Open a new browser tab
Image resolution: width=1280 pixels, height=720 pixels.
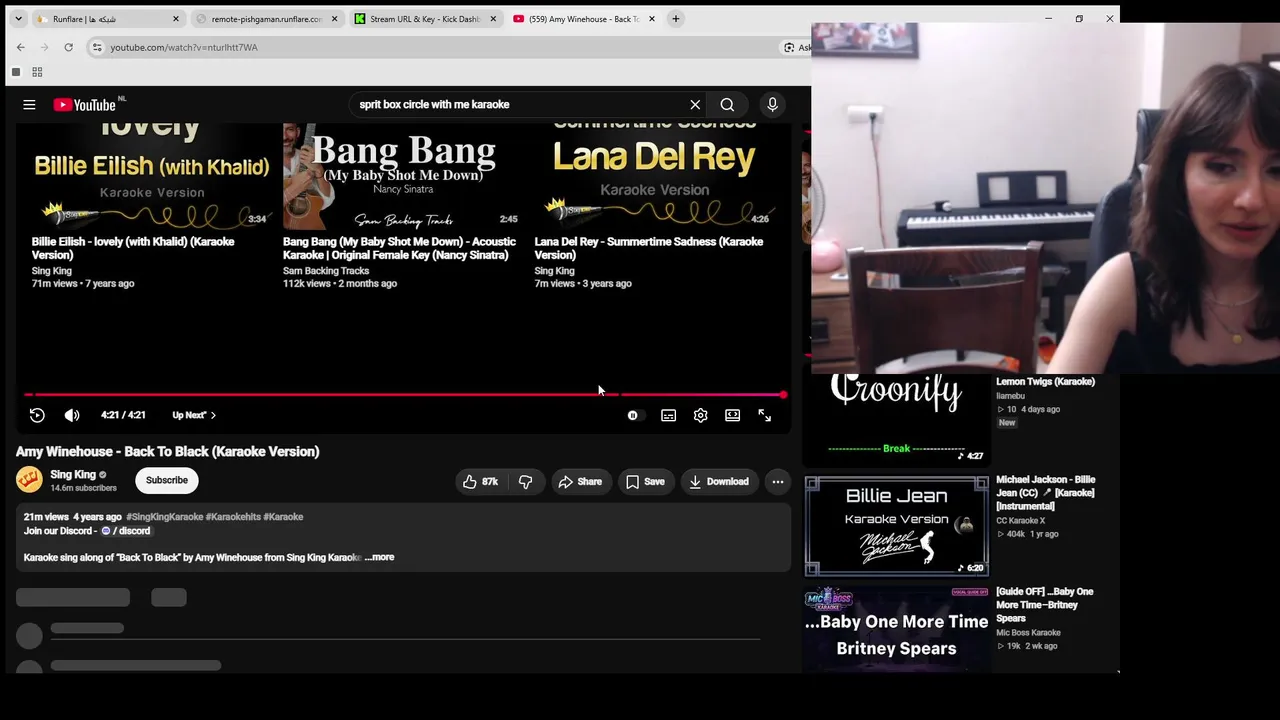[x=676, y=19]
